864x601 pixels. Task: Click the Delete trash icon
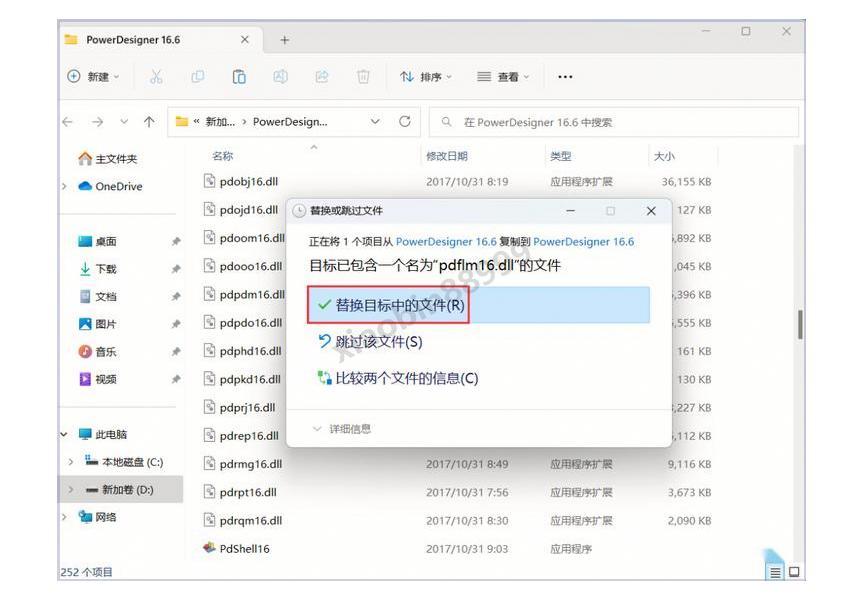pyautogui.click(x=363, y=77)
